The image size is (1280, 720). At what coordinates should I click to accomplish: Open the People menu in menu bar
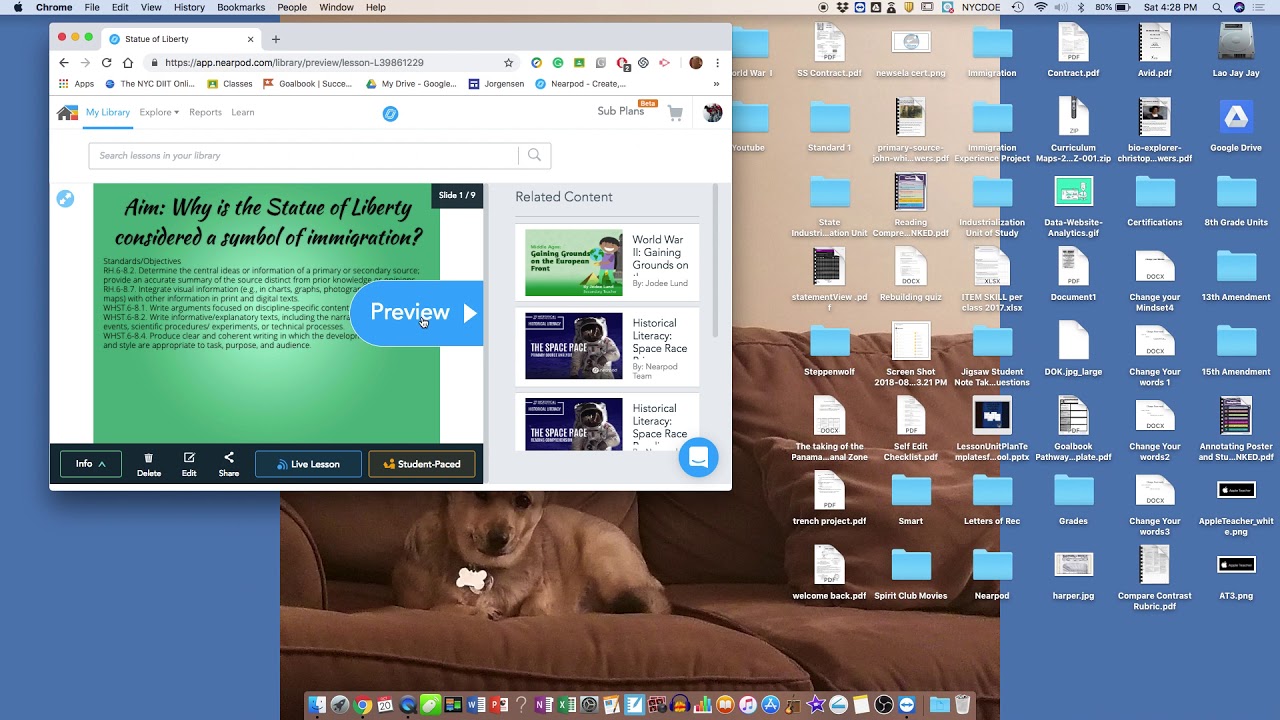click(292, 7)
